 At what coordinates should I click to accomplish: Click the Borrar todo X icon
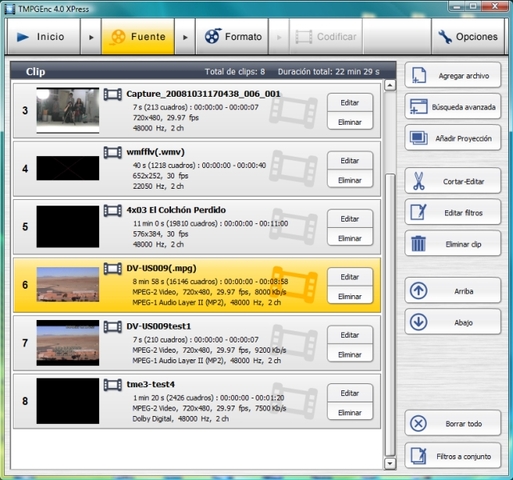(x=418, y=423)
